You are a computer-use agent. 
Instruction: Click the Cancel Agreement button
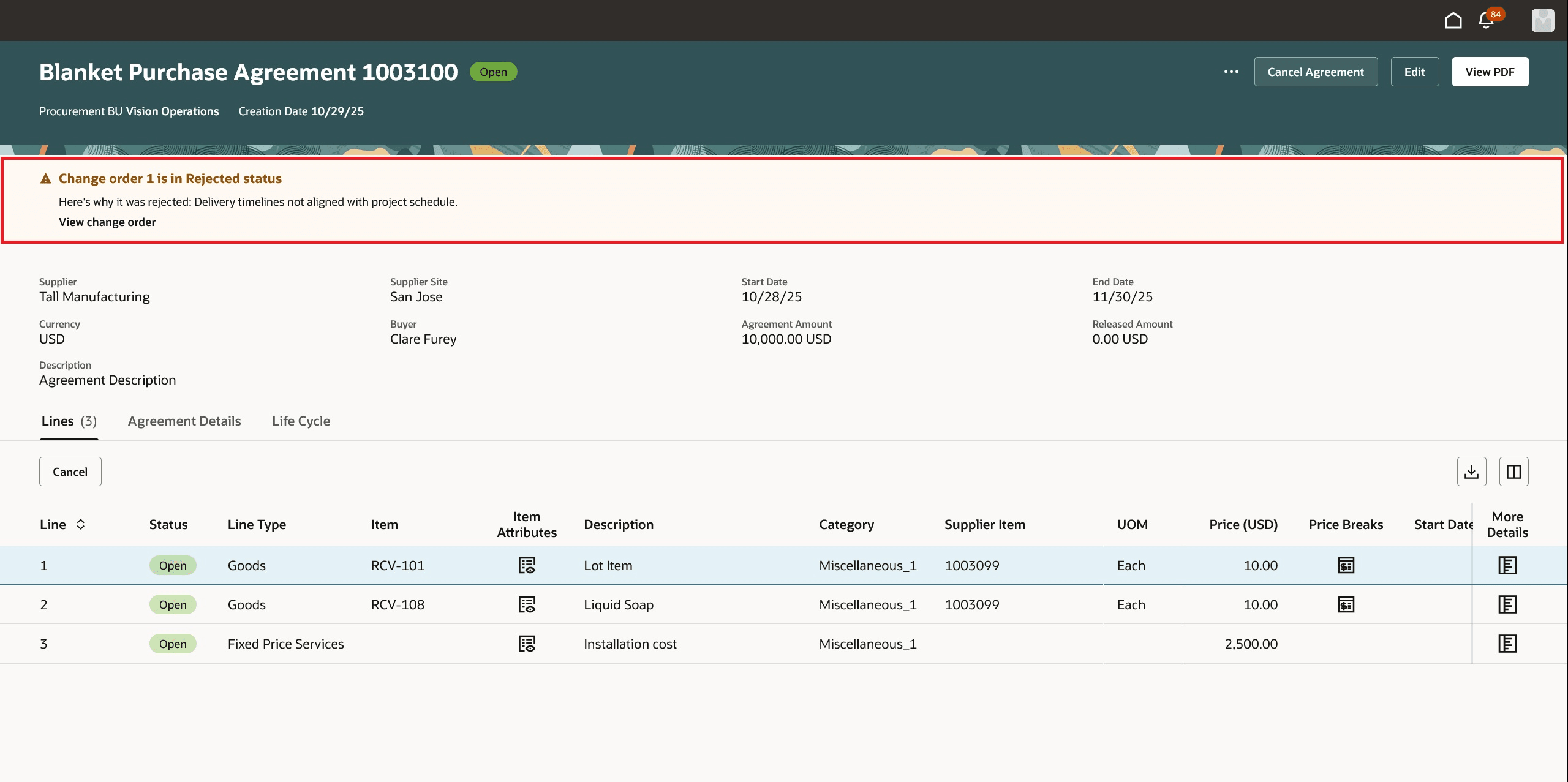(x=1316, y=72)
